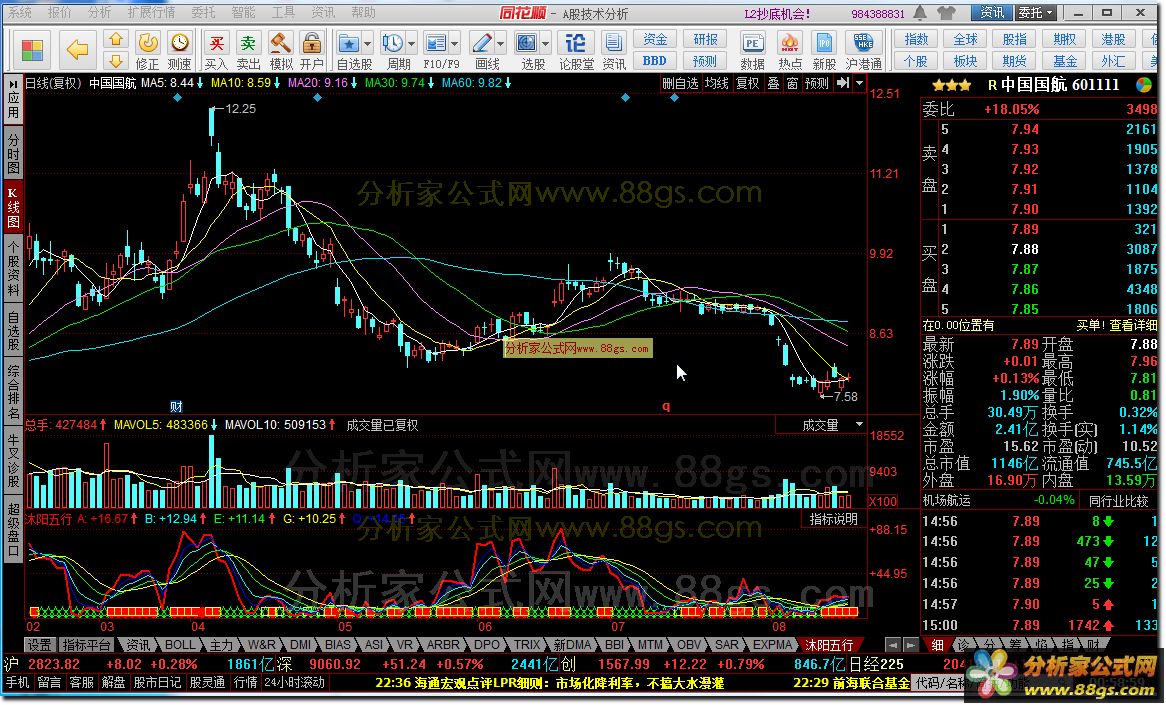Click the 开户 open account lock icon
This screenshot has width=1166, height=705.
click(x=312, y=51)
